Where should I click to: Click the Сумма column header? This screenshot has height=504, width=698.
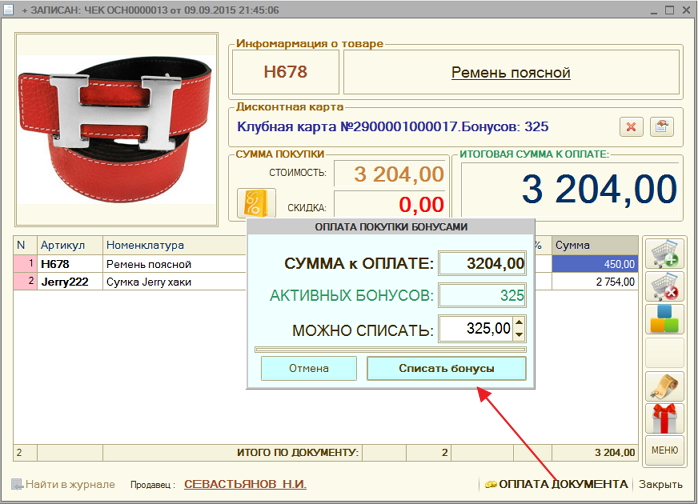click(595, 245)
